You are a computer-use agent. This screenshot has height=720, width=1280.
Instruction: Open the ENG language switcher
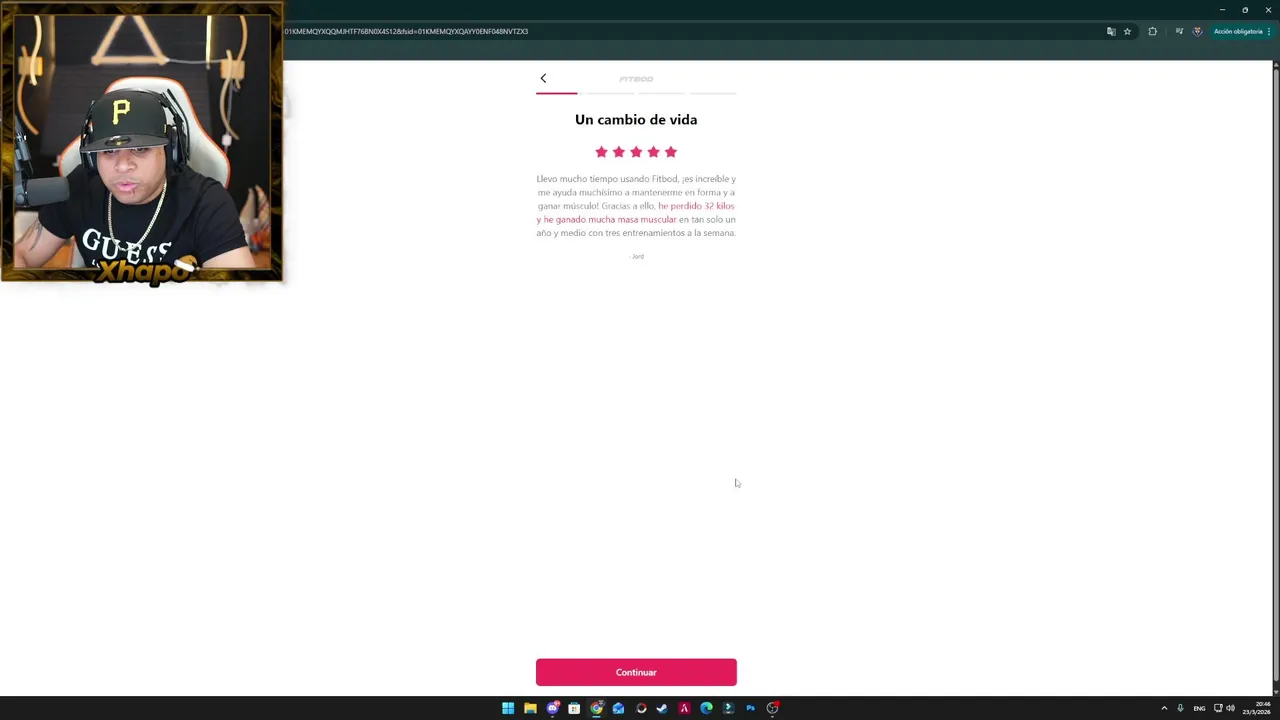[x=1199, y=708]
